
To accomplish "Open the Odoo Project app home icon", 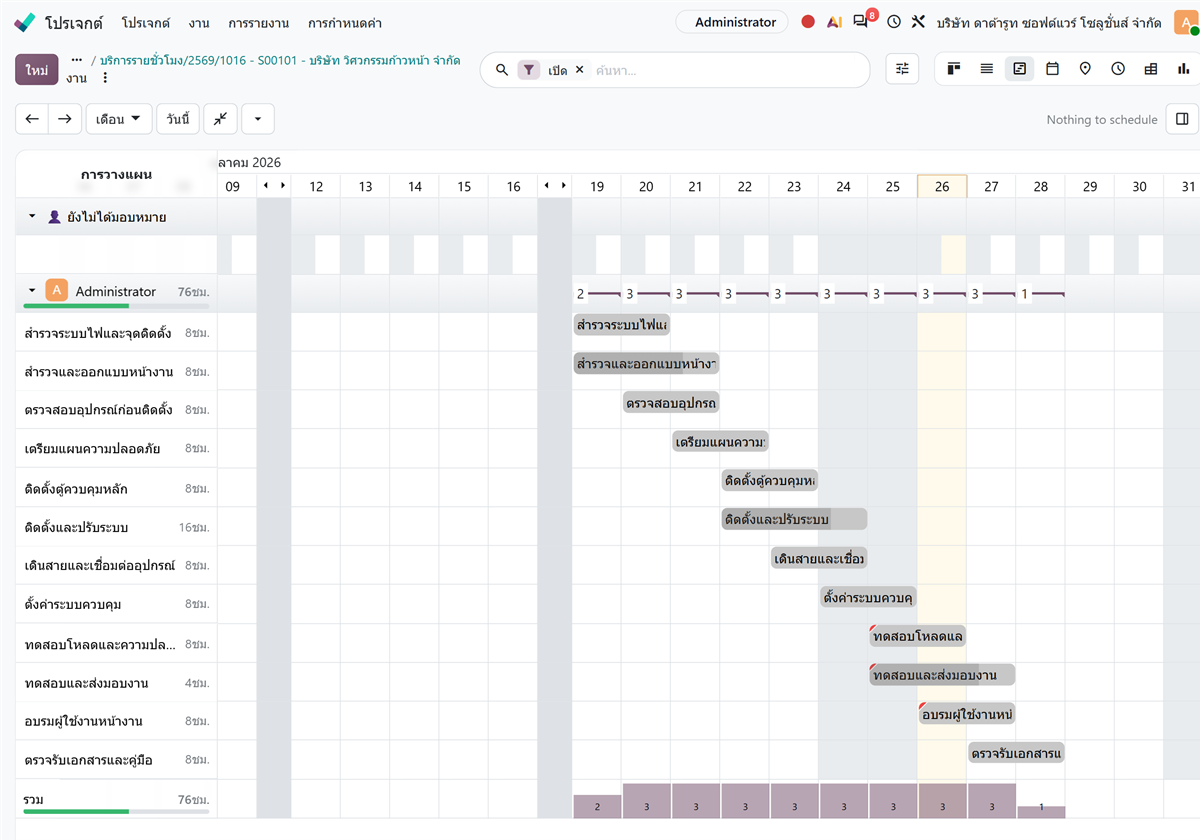I will click(26, 22).
